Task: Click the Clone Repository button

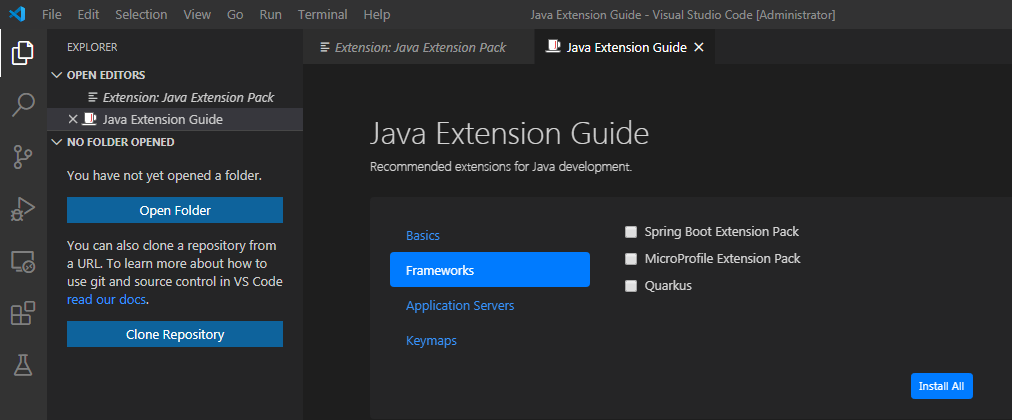Action: coord(175,334)
